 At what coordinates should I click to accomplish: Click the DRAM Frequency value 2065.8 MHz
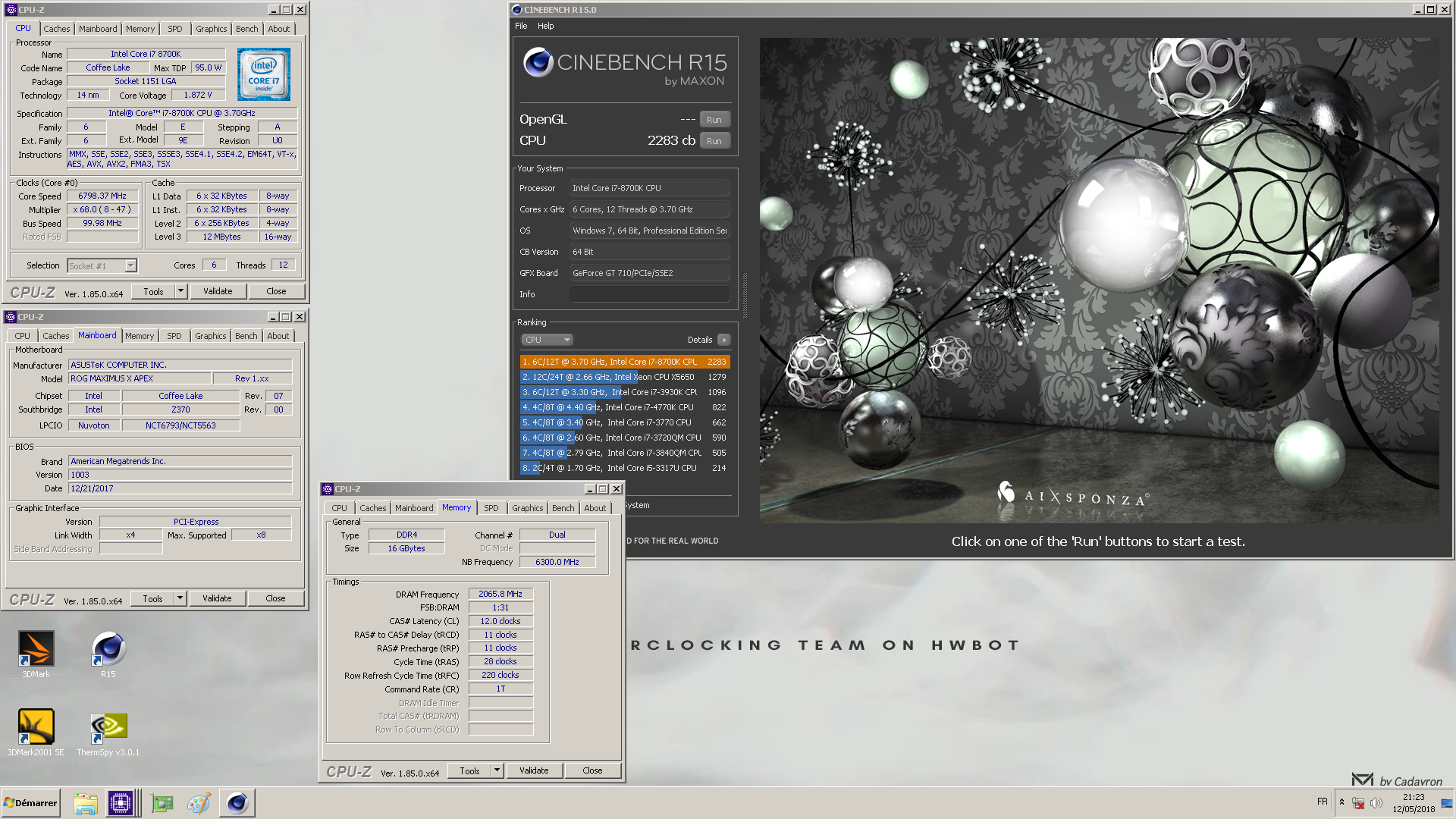(x=500, y=594)
